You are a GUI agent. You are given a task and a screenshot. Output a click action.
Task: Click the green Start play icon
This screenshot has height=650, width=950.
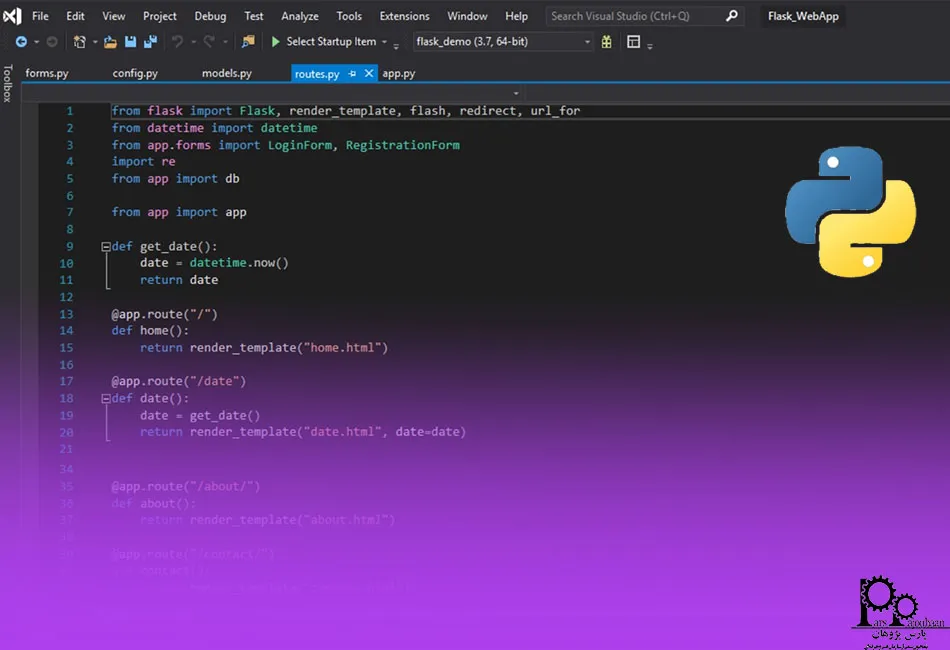276,42
